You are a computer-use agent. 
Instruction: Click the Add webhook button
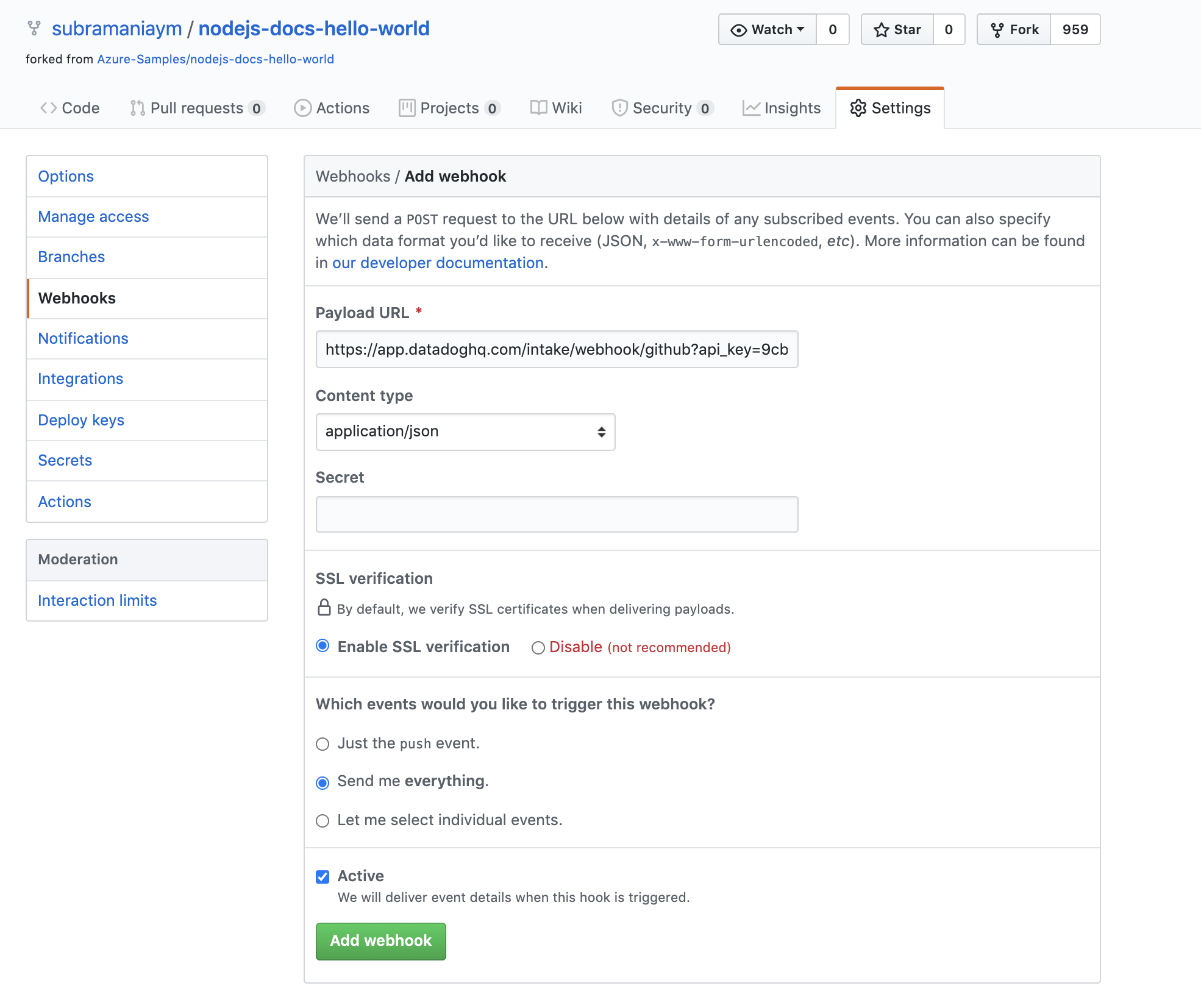(x=381, y=941)
